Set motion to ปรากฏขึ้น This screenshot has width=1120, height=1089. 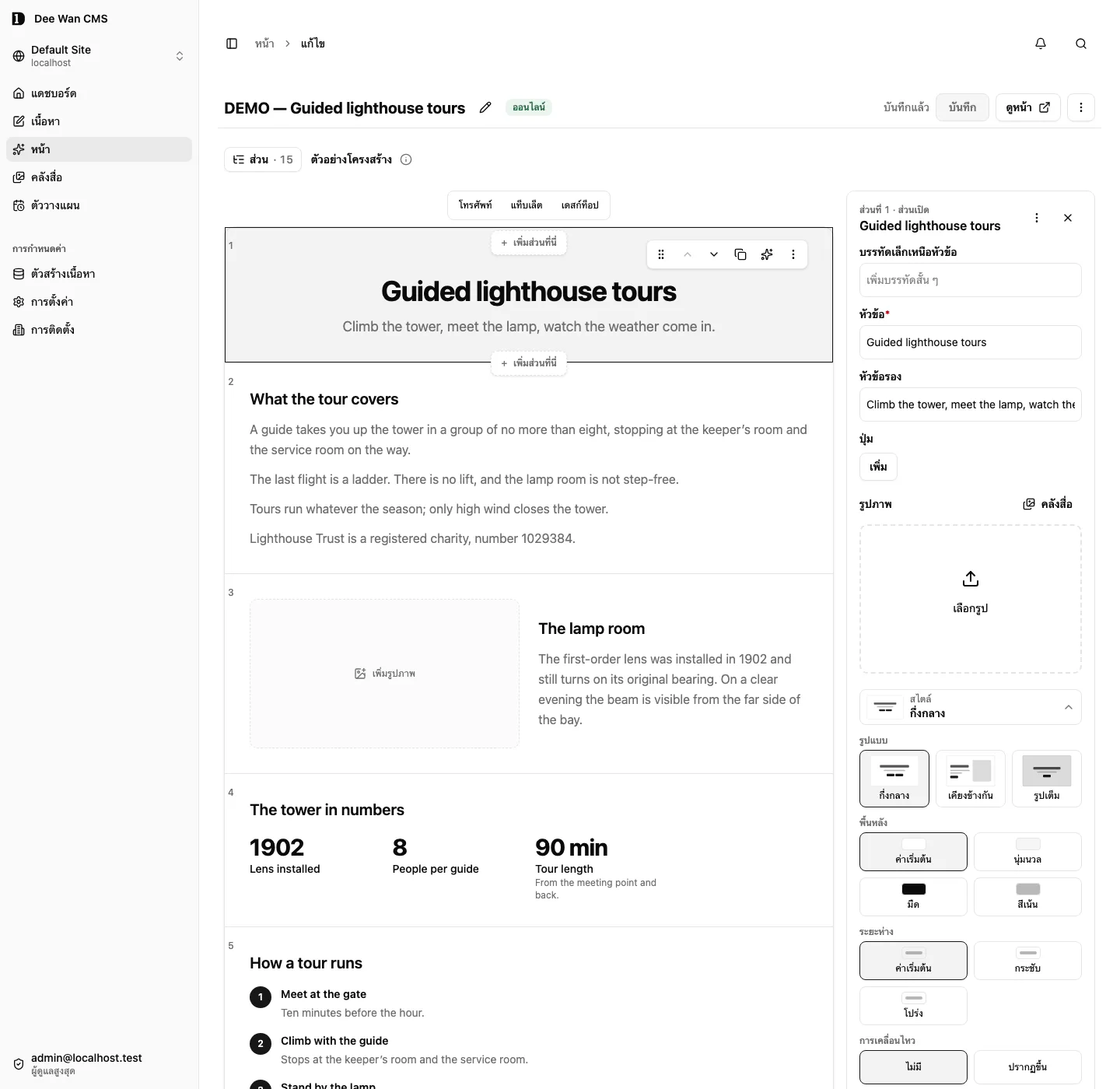pos(1027,1067)
